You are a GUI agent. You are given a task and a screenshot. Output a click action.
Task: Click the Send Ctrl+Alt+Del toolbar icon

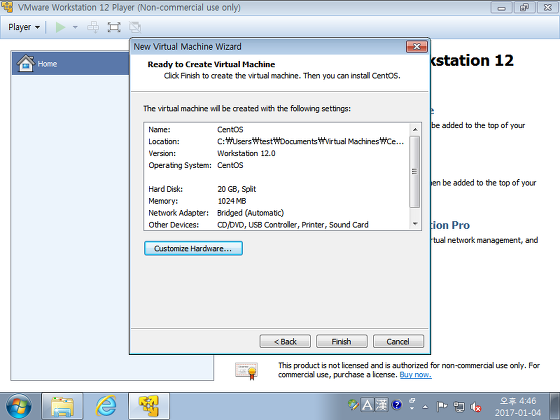tap(93, 27)
